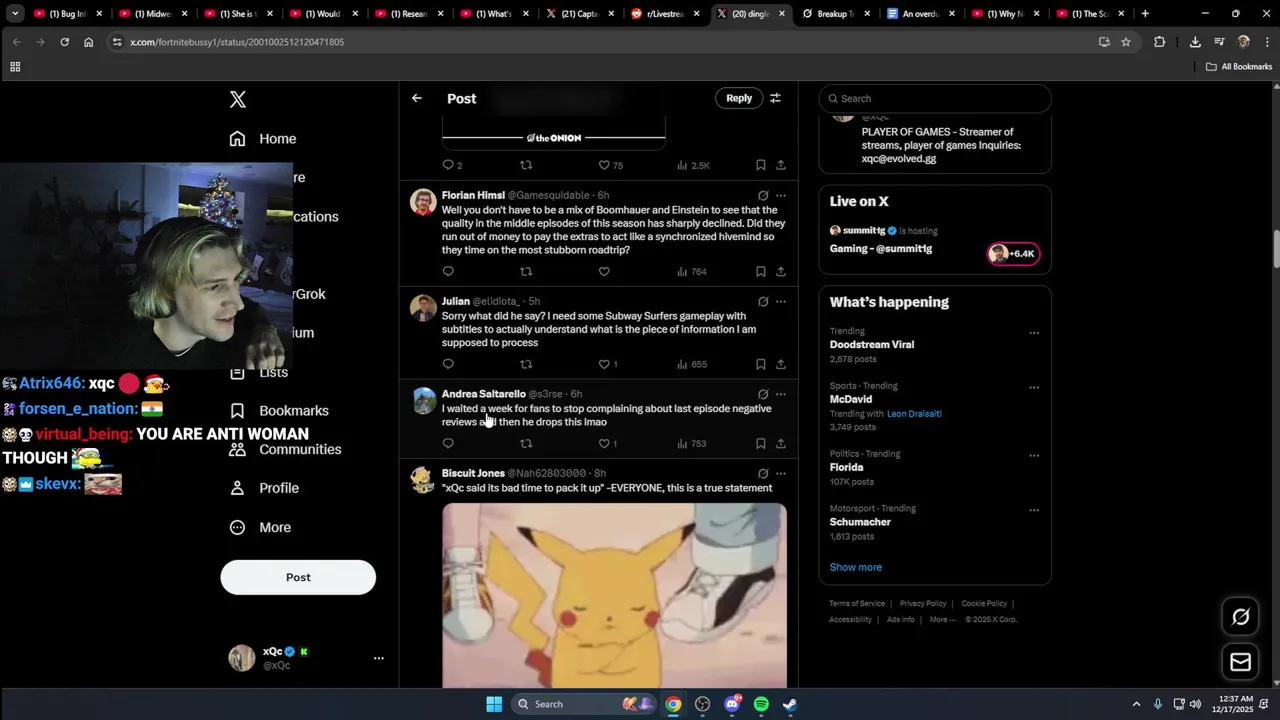Like Florian Himsl's post
Screen dimensions: 1280x720
(604, 271)
